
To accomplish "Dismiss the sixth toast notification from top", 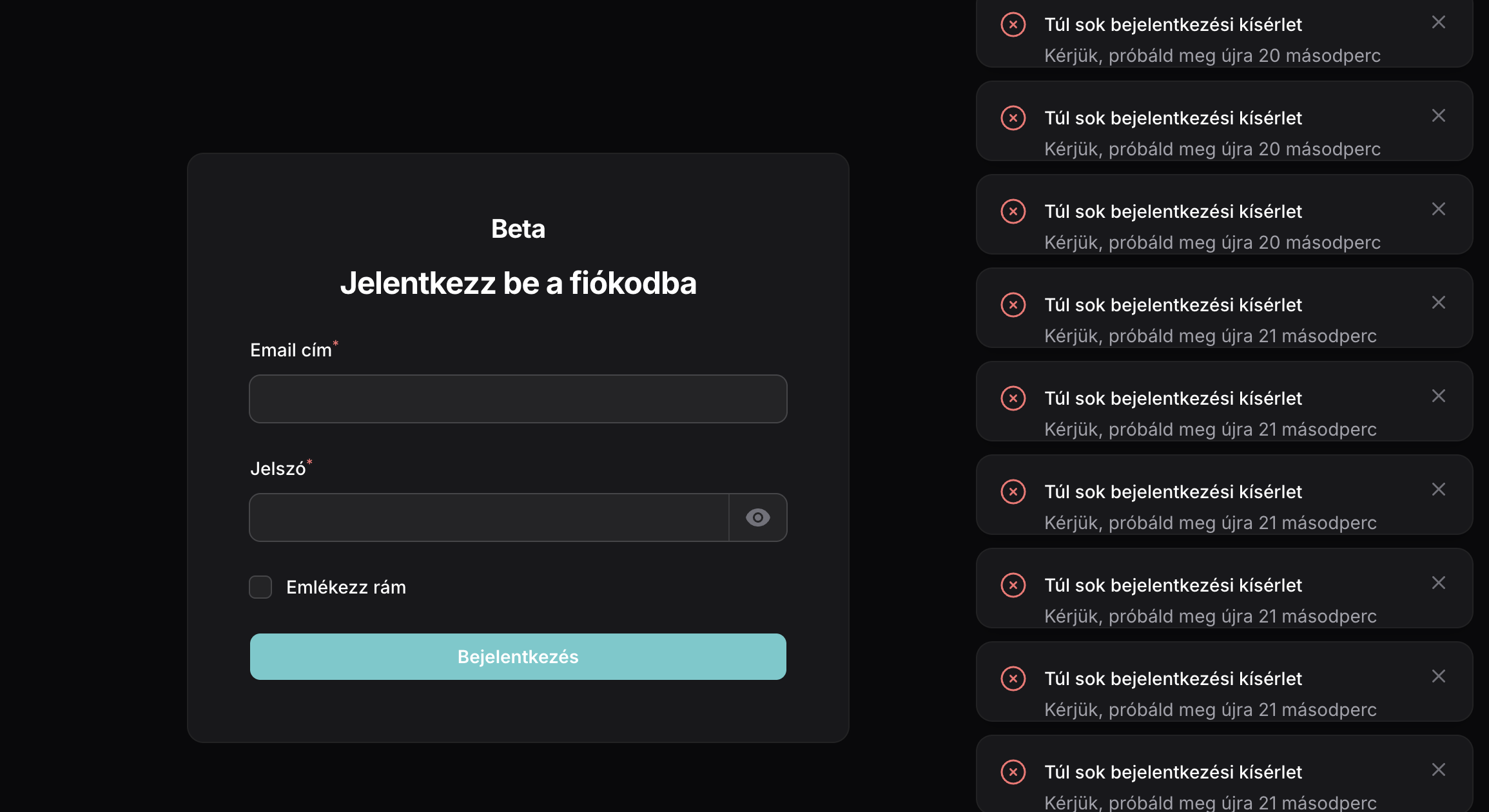I will [1438, 490].
